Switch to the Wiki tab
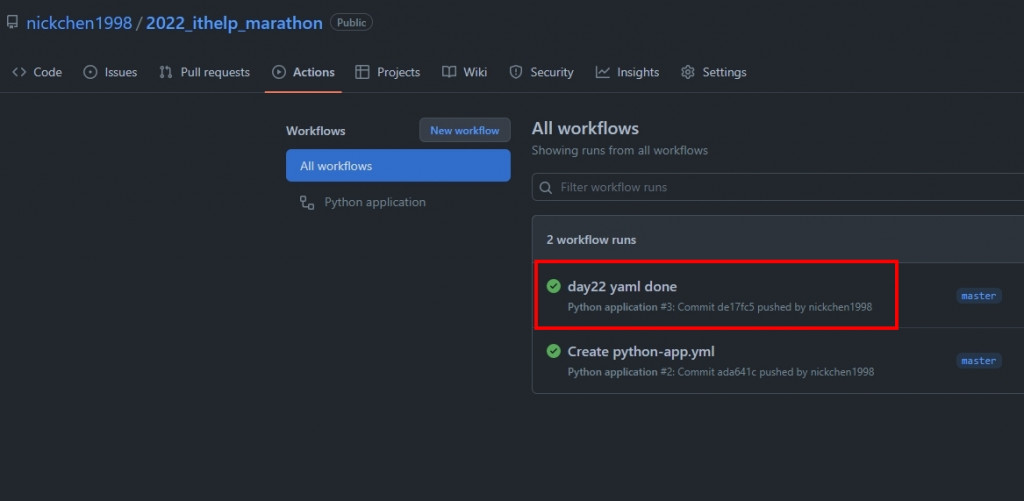1024x501 pixels. [x=464, y=73]
